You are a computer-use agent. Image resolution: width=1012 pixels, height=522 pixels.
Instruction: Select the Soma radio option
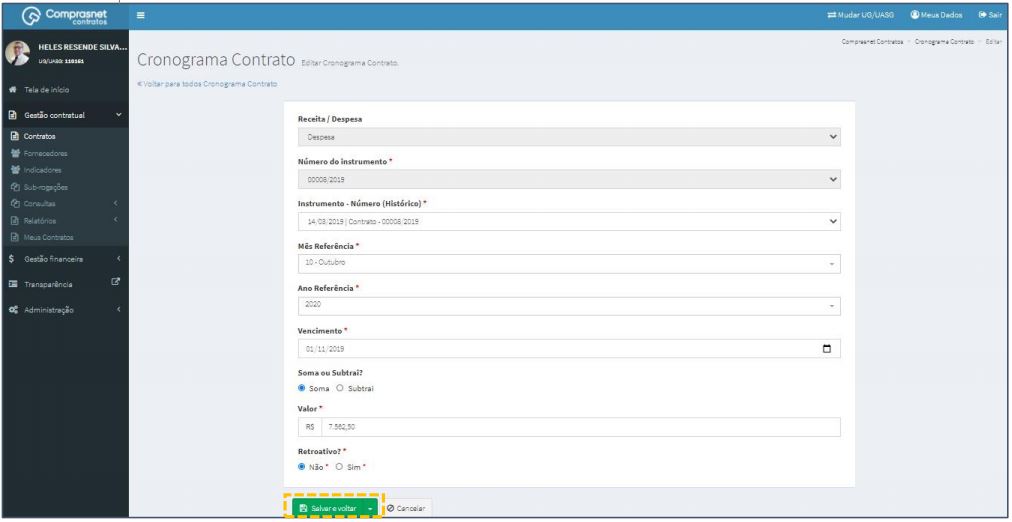[x=301, y=388]
